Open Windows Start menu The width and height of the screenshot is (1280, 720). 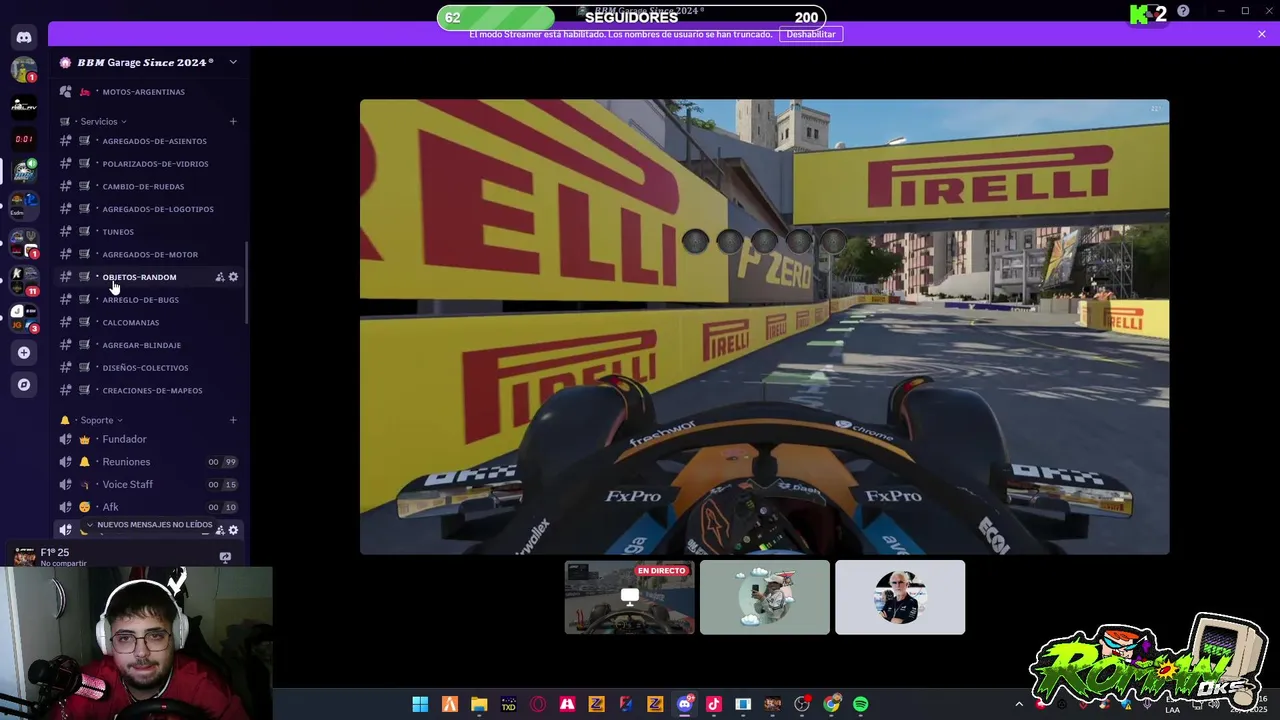[x=420, y=704]
